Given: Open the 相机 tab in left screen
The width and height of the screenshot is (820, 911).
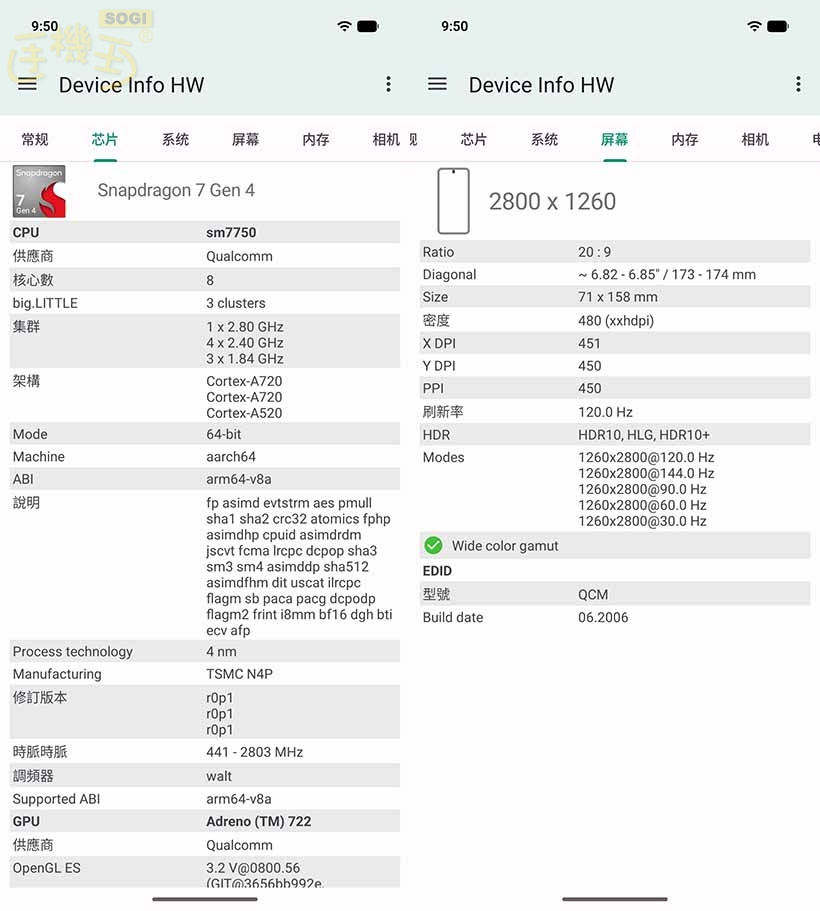Looking at the screenshot, I should [x=386, y=139].
